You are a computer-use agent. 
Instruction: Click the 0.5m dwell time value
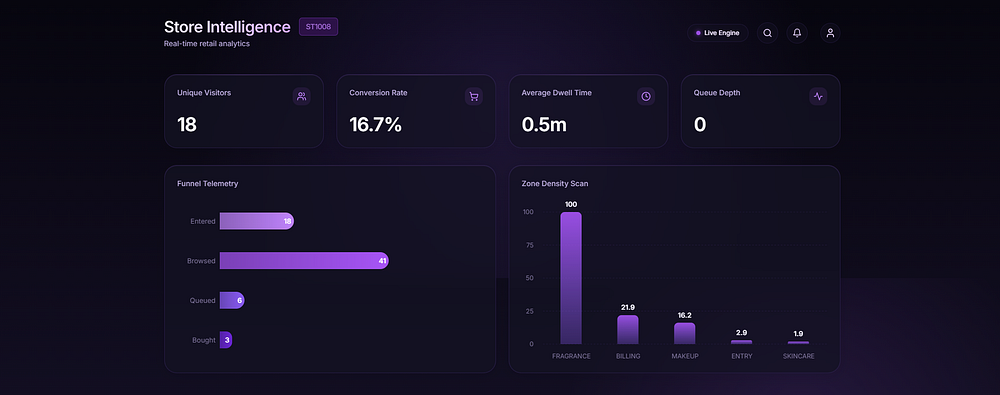[544, 124]
